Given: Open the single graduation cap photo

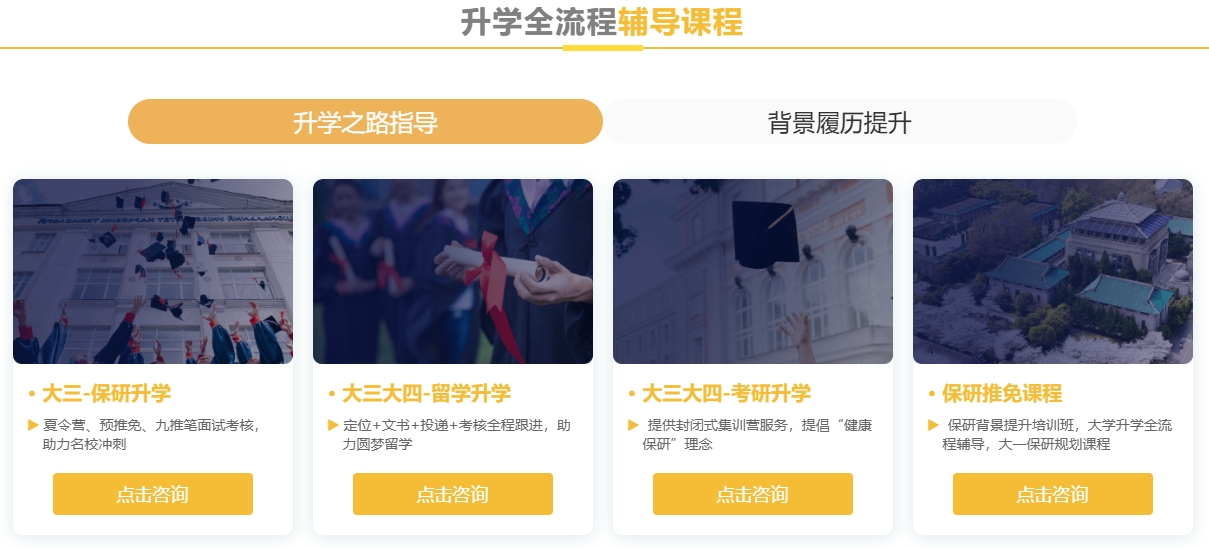Looking at the screenshot, I should click(x=753, y=271).
